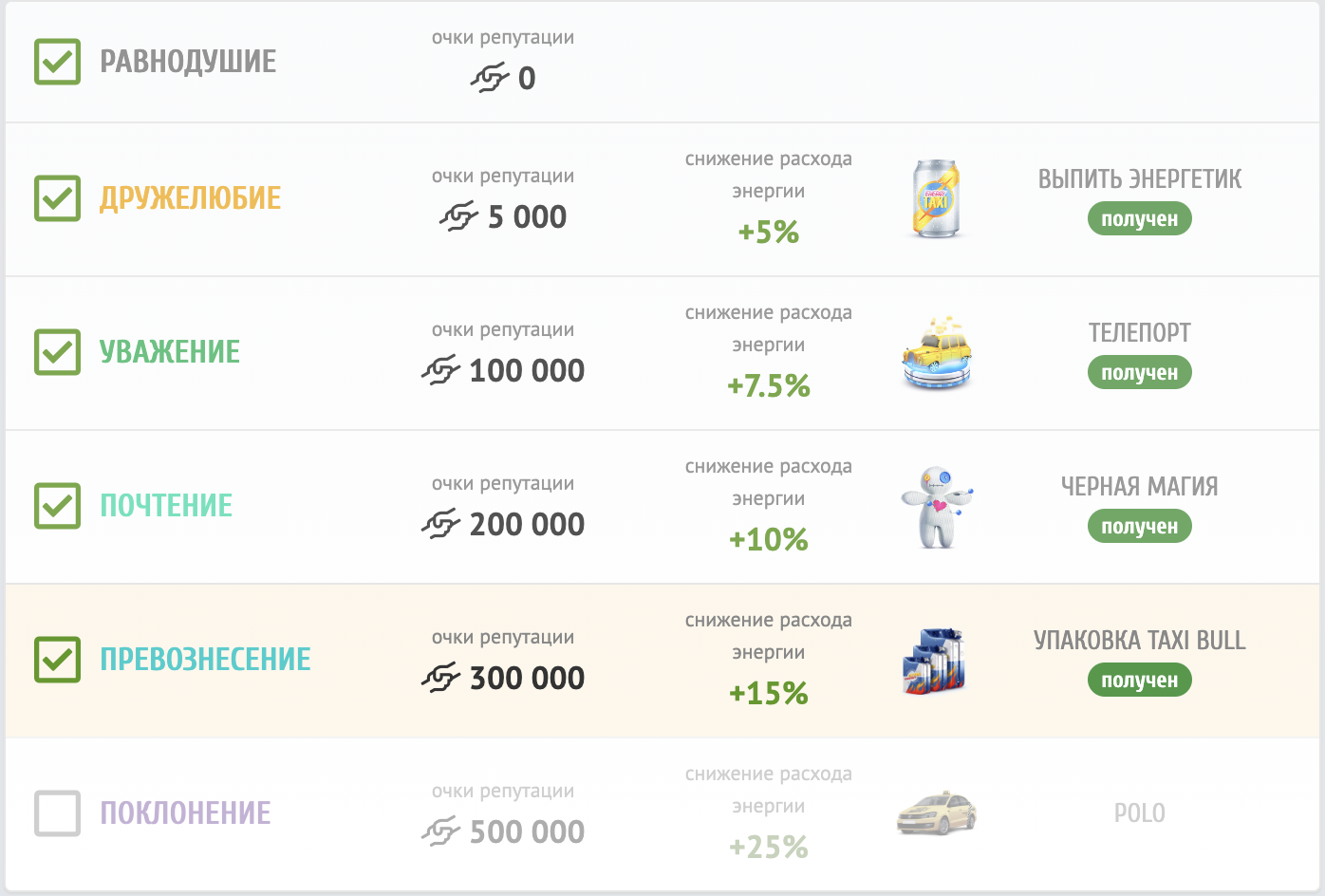Click the +25% energy reduction value
1325x896 pixels.
point(769,847)
